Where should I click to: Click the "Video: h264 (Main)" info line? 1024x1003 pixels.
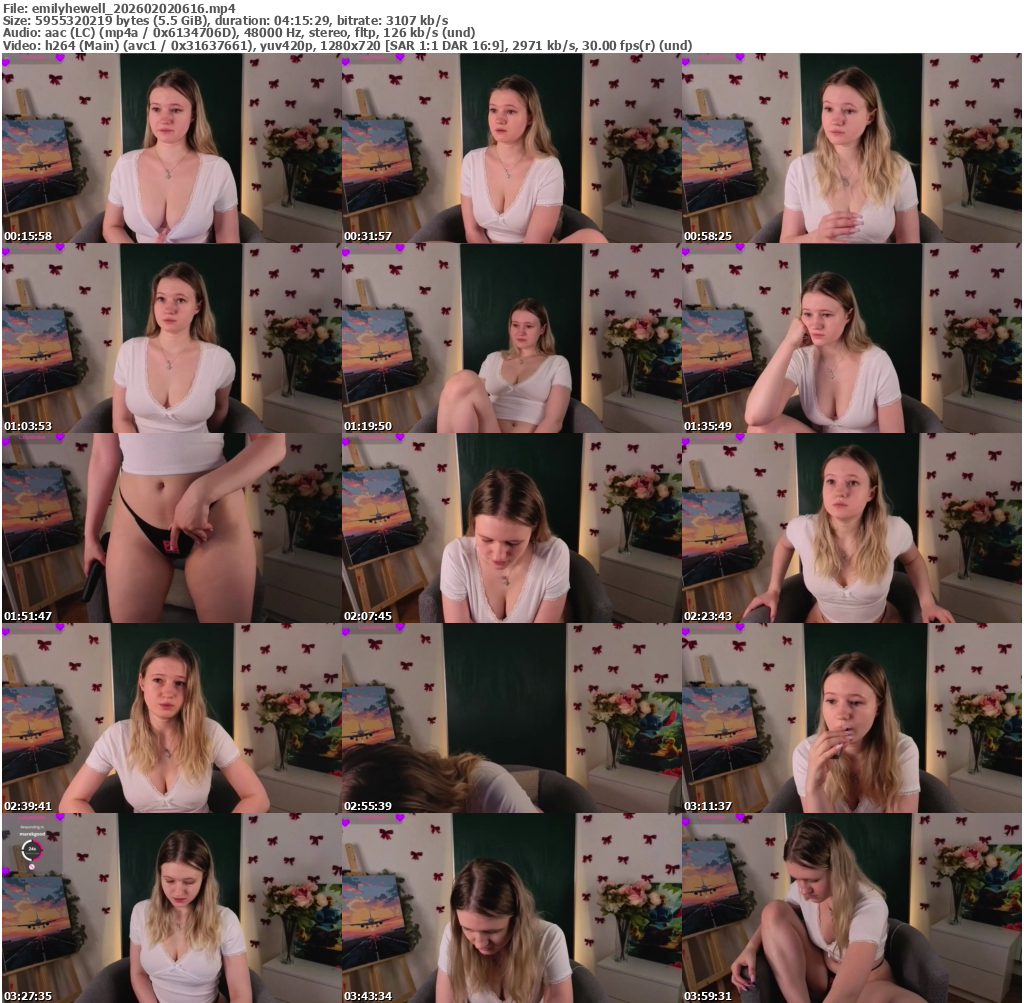347,45
